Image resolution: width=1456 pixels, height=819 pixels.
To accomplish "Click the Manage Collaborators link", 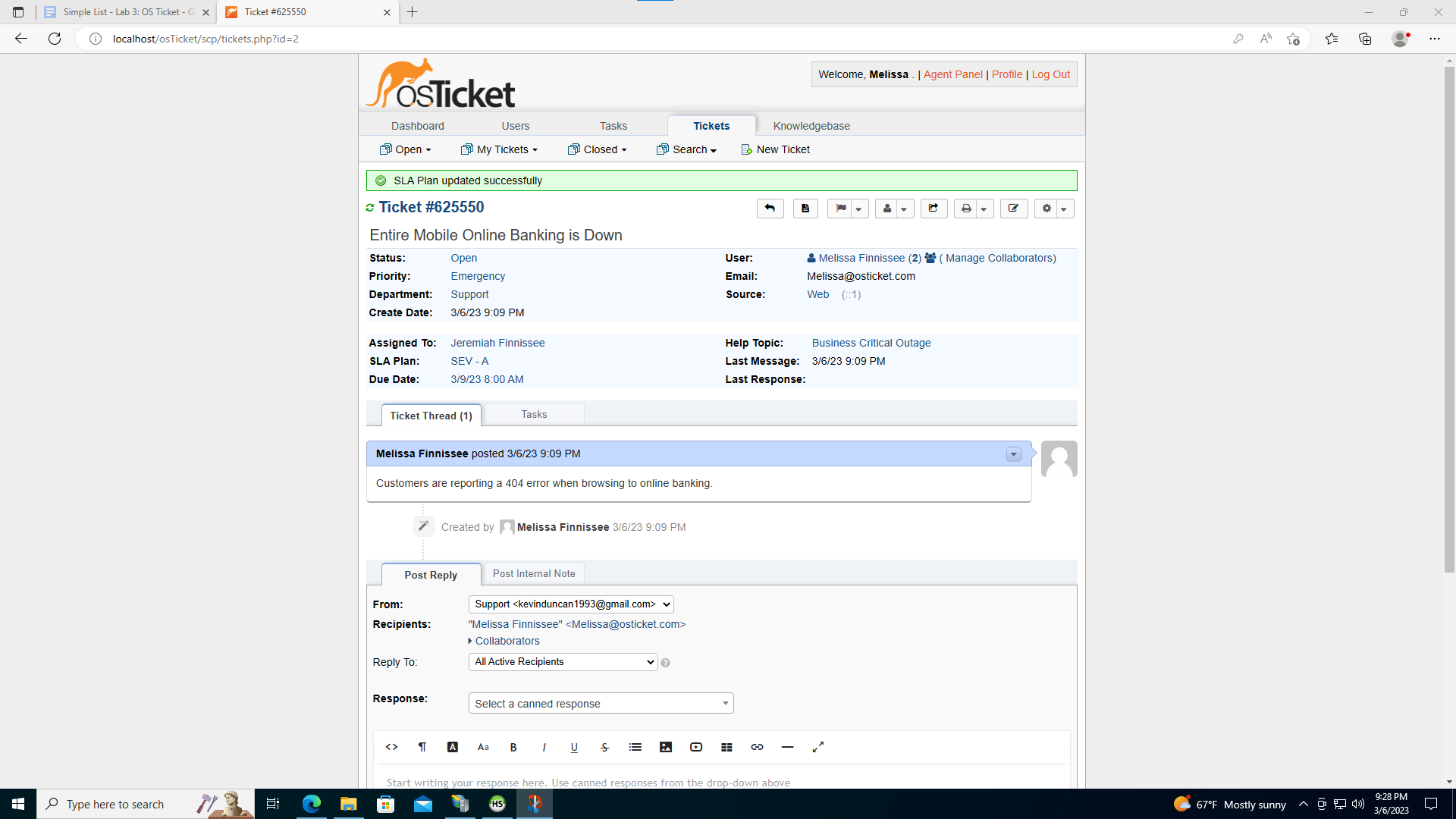I will point(999,258).
